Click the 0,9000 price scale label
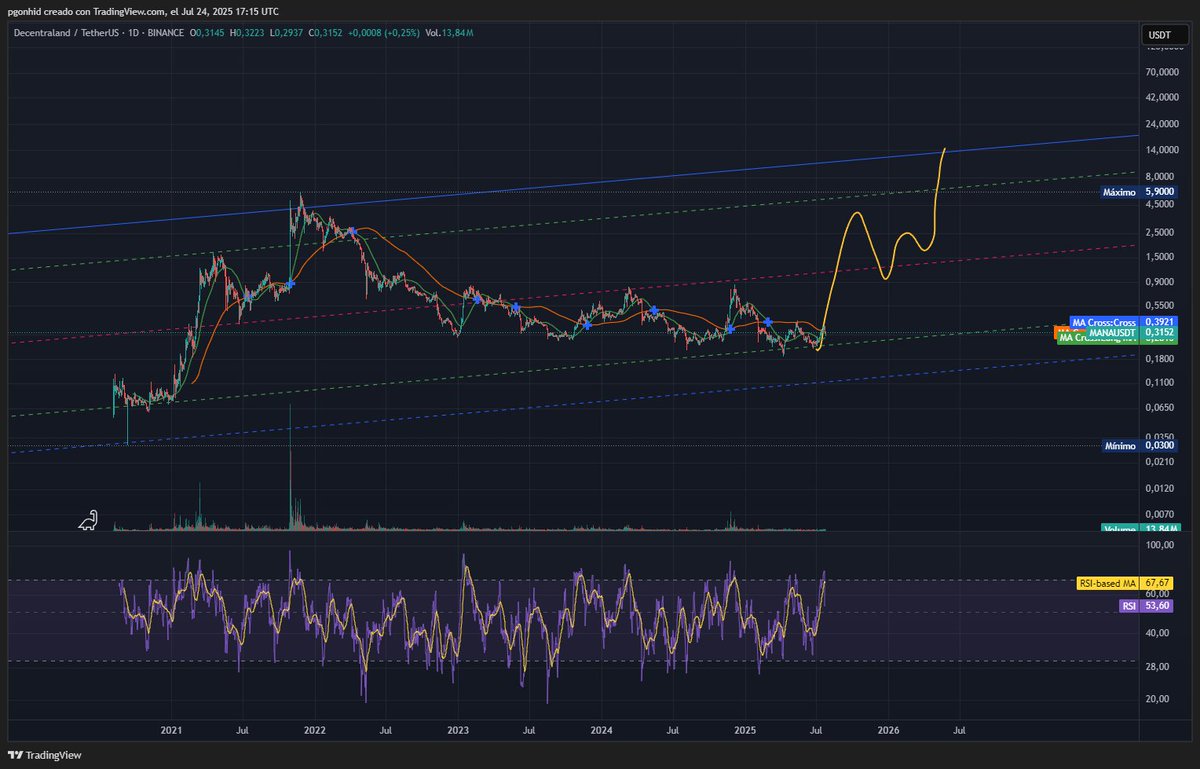 click(x=1159, y=280)
